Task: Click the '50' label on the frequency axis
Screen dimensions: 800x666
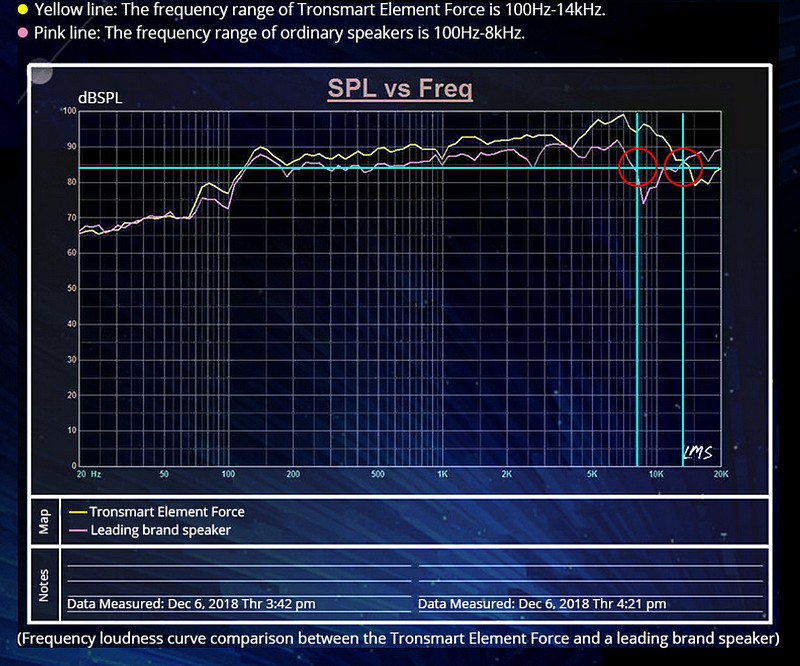Action: [164, 474]
